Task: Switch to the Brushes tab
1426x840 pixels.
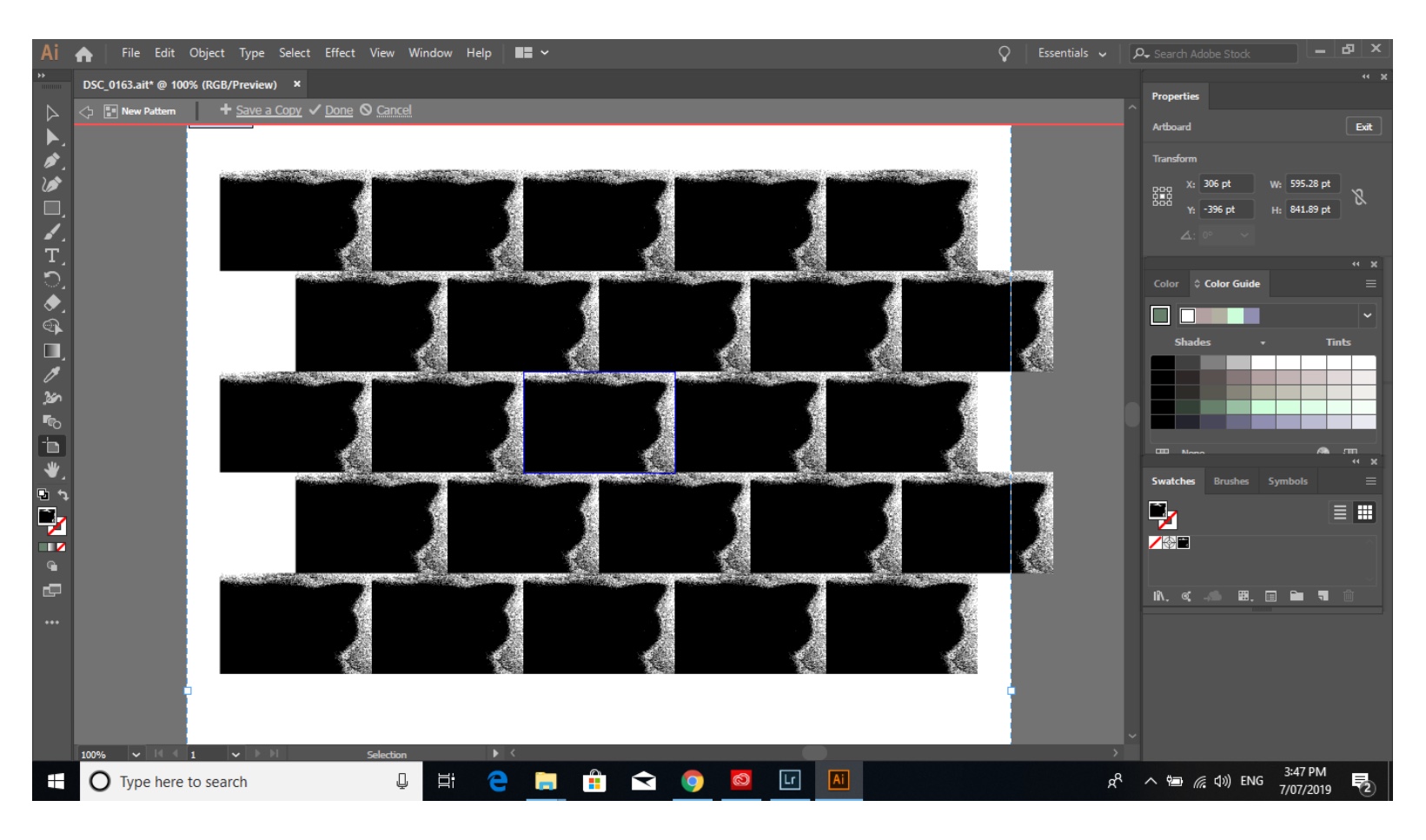Action: (1230, 481)
